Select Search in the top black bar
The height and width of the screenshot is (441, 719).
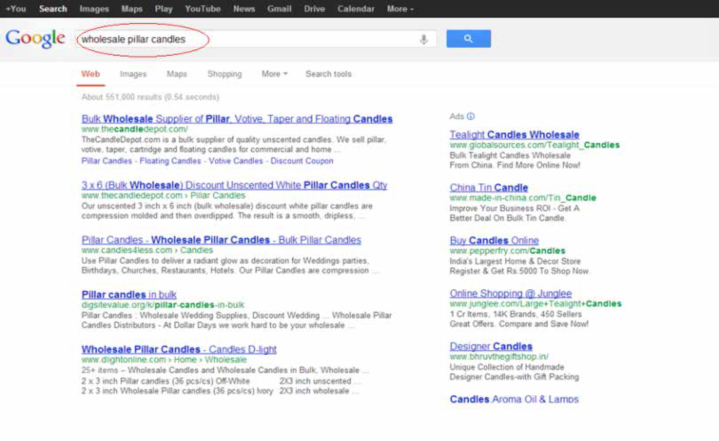coord(53,9)
